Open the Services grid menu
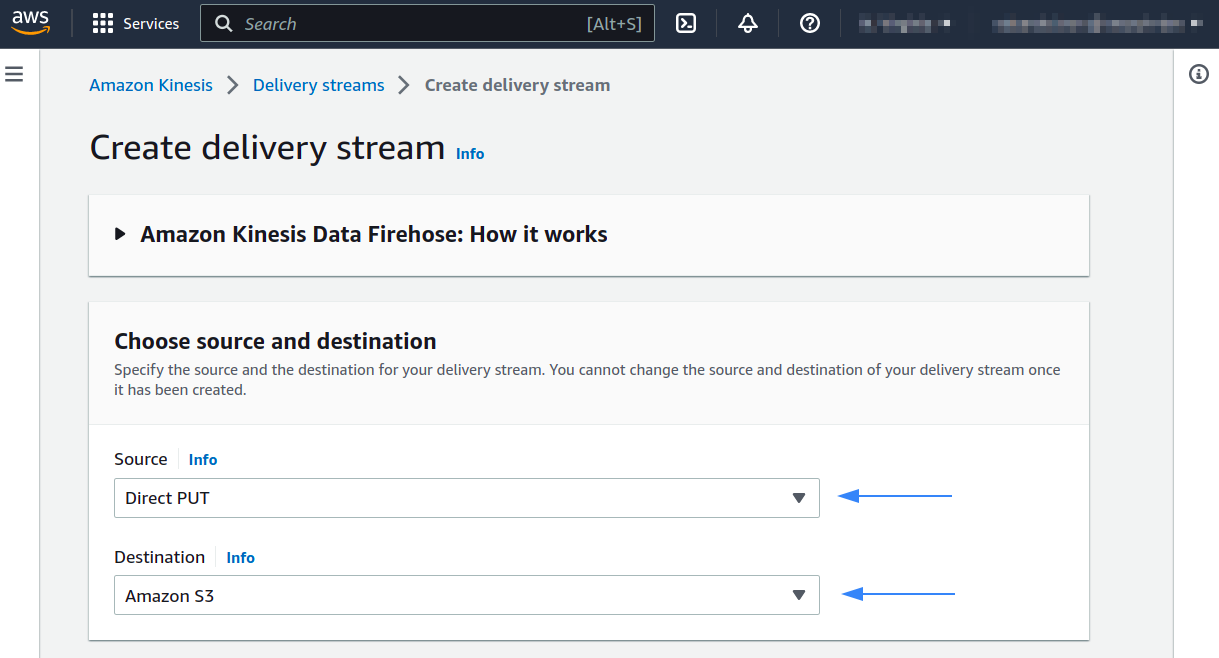 [x=102, y=24]
